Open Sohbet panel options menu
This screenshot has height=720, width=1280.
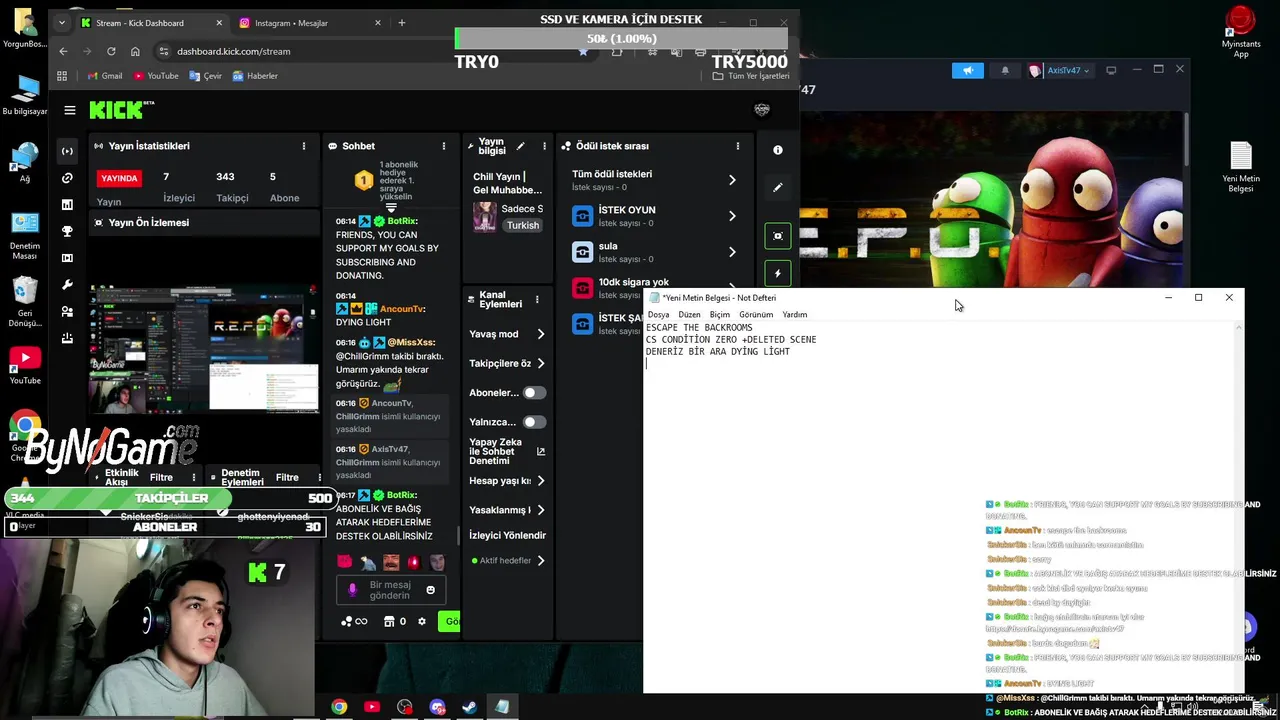click(444, 146)
